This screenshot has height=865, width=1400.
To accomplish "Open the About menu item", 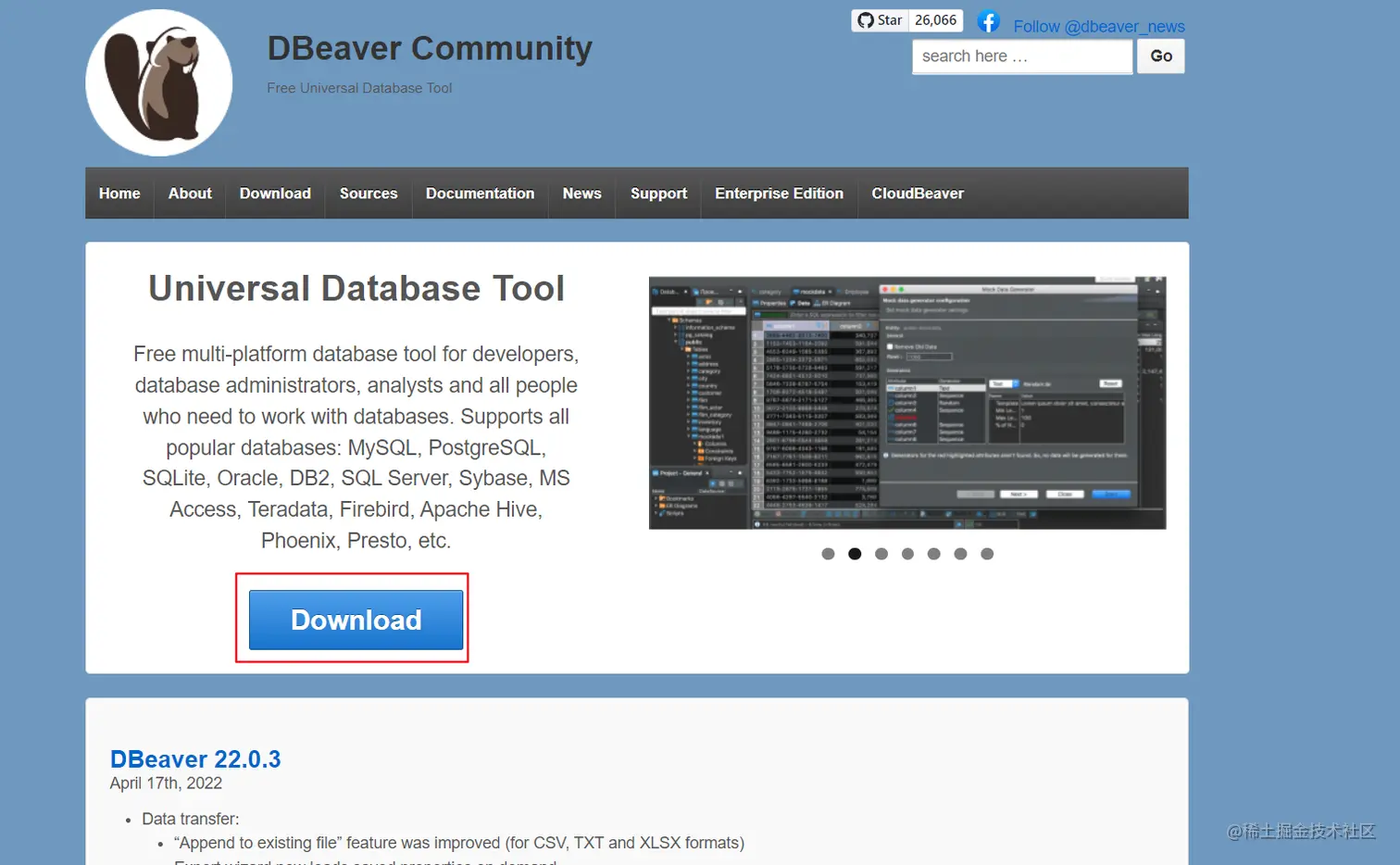I will click(x=190, y=194).
